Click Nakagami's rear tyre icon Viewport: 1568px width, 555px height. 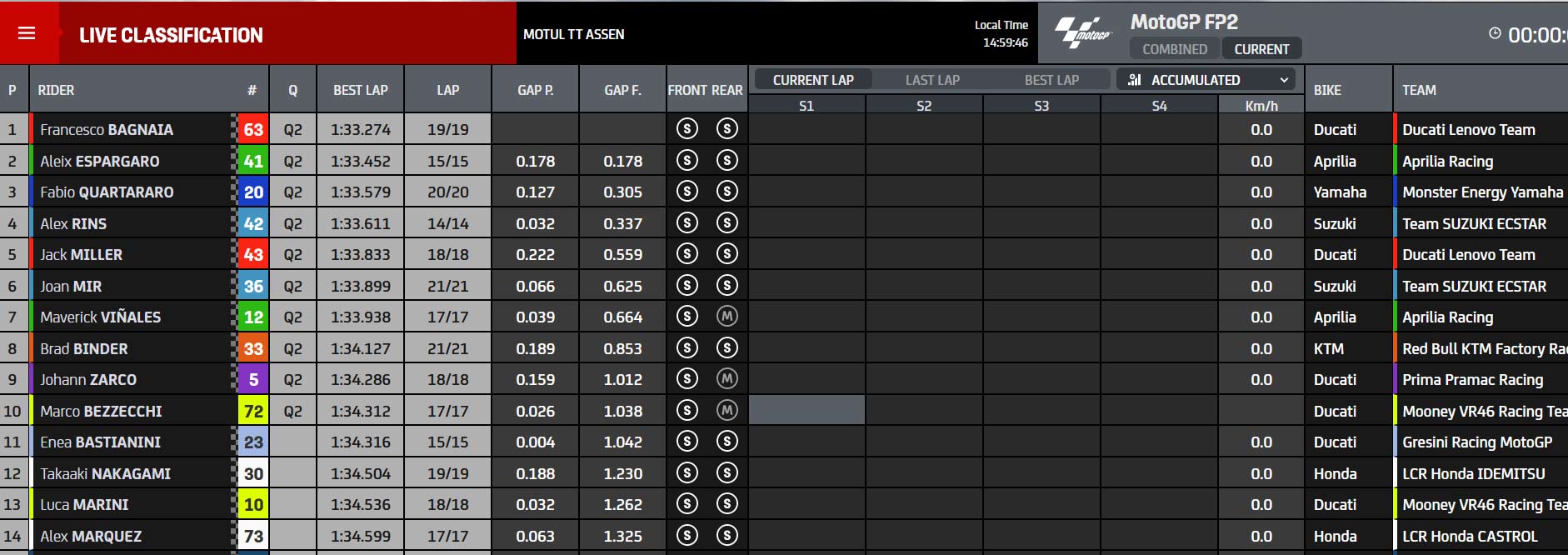pos(727,472)
